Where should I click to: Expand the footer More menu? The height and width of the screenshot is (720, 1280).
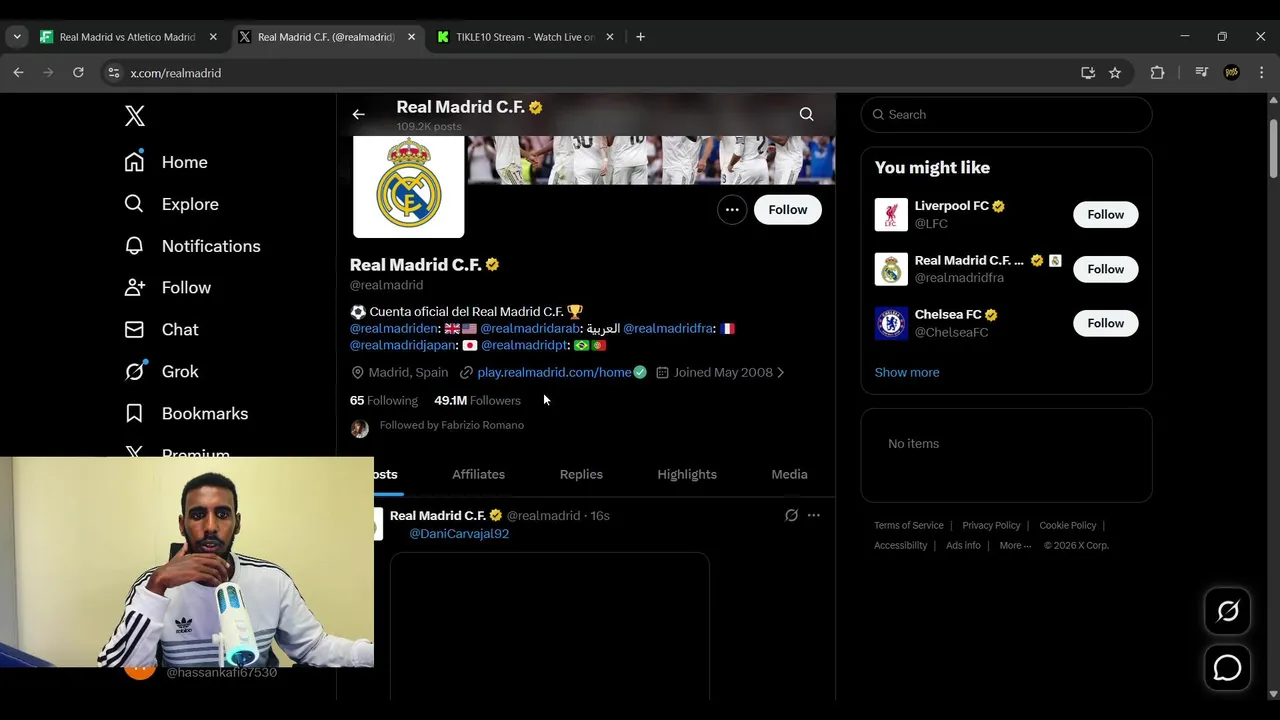pos(1015,546)
